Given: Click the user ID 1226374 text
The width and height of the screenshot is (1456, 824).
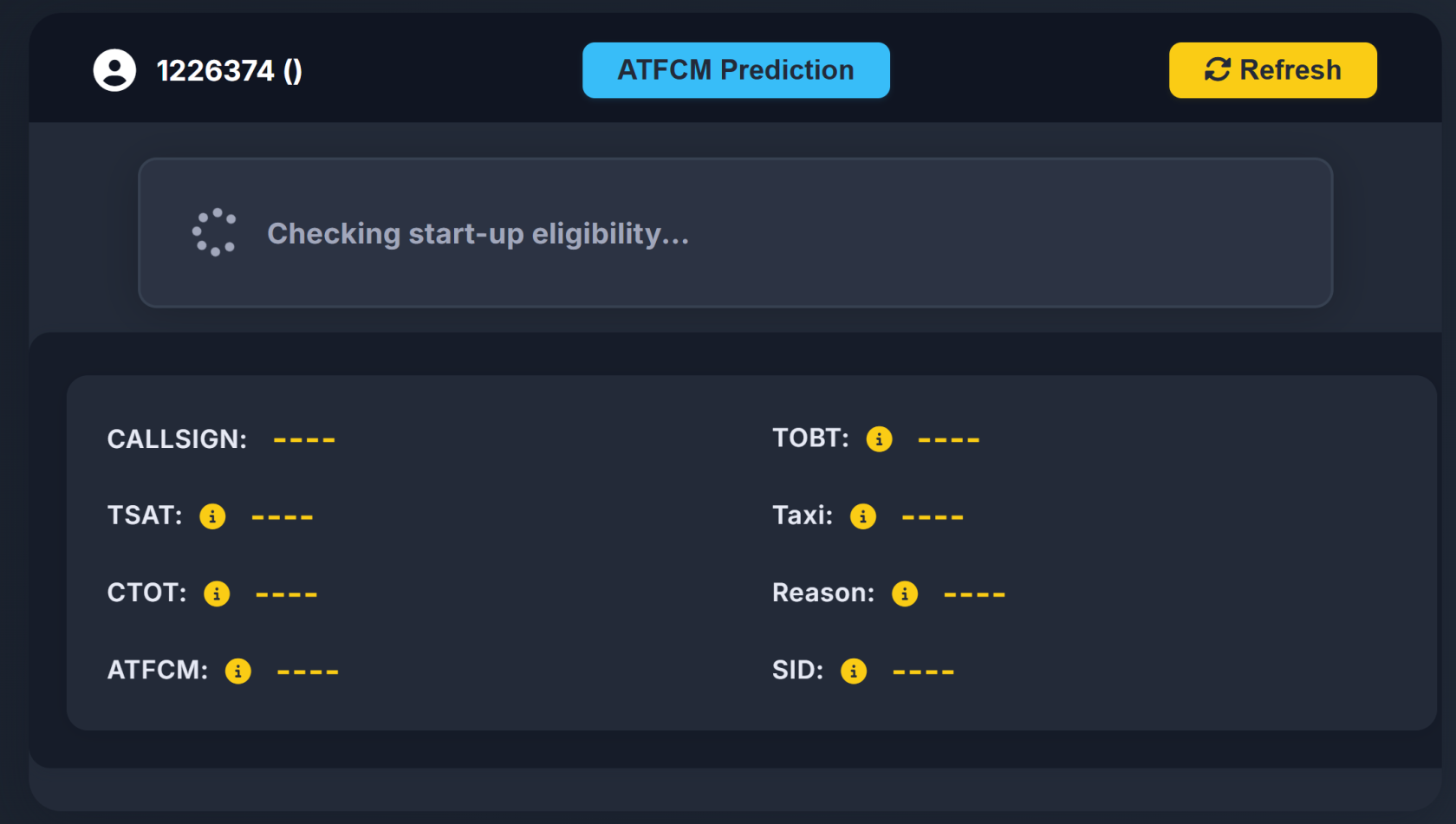Looking at the screenshot, I should [x=229, y=70].
